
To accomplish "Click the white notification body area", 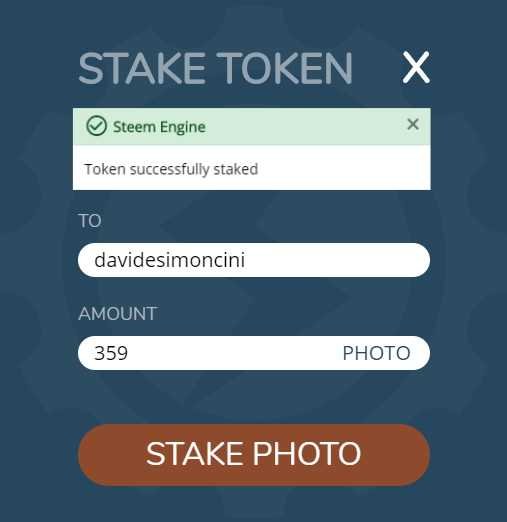I will tap(252, 167).
